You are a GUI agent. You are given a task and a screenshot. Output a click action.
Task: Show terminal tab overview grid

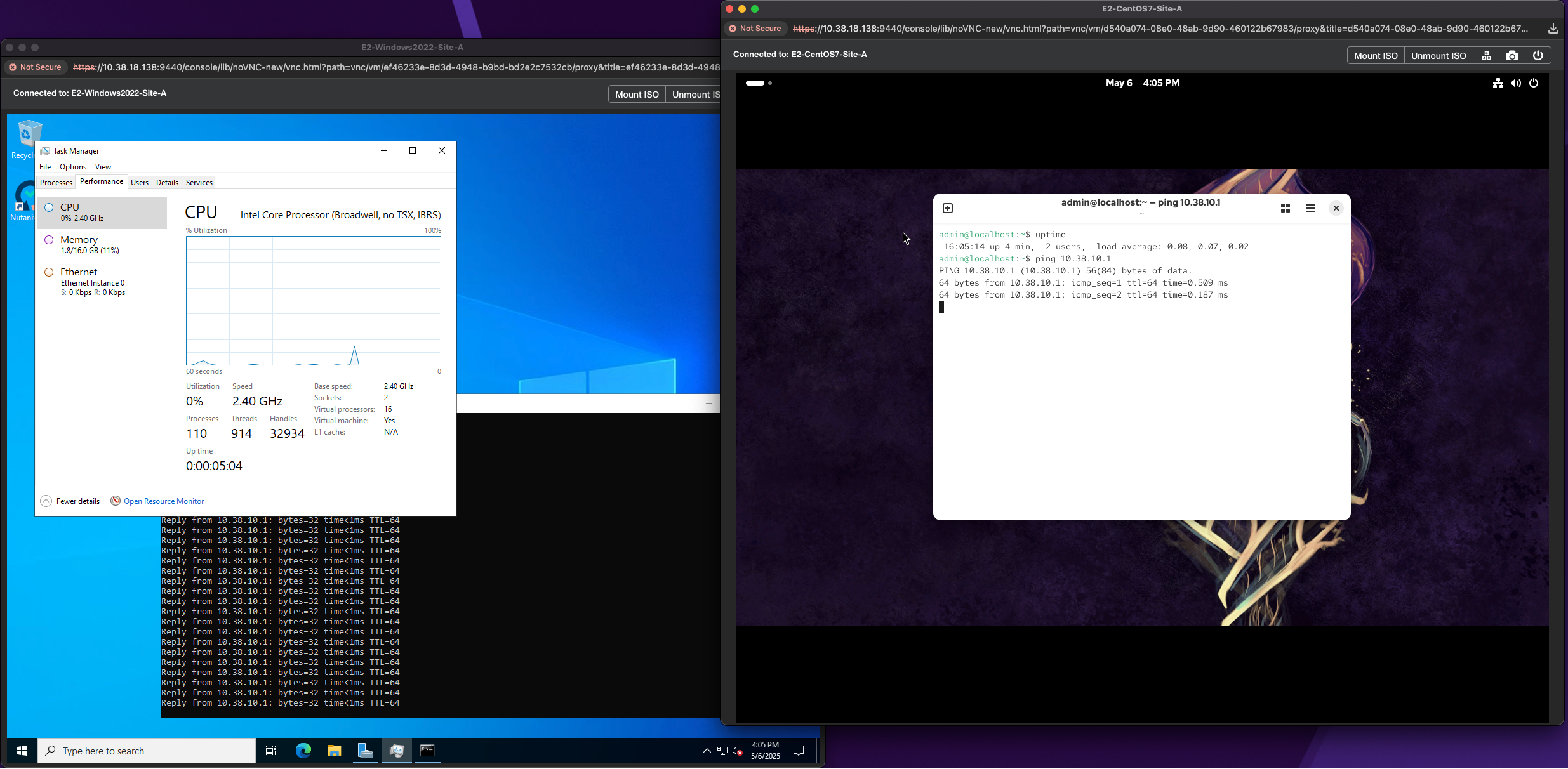(1286, 208)
